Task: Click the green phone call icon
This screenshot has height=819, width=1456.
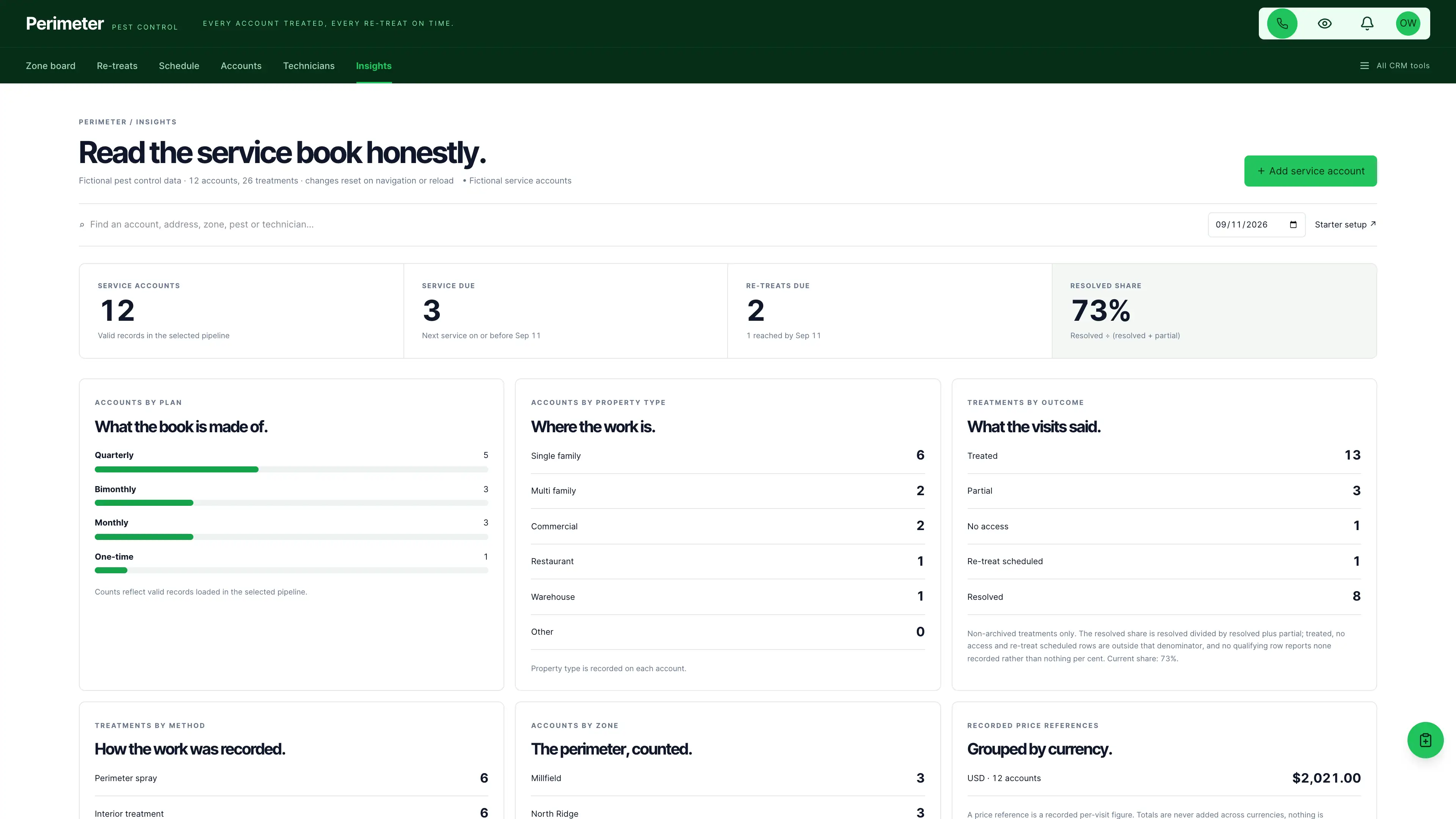Action: [1282, 23]
